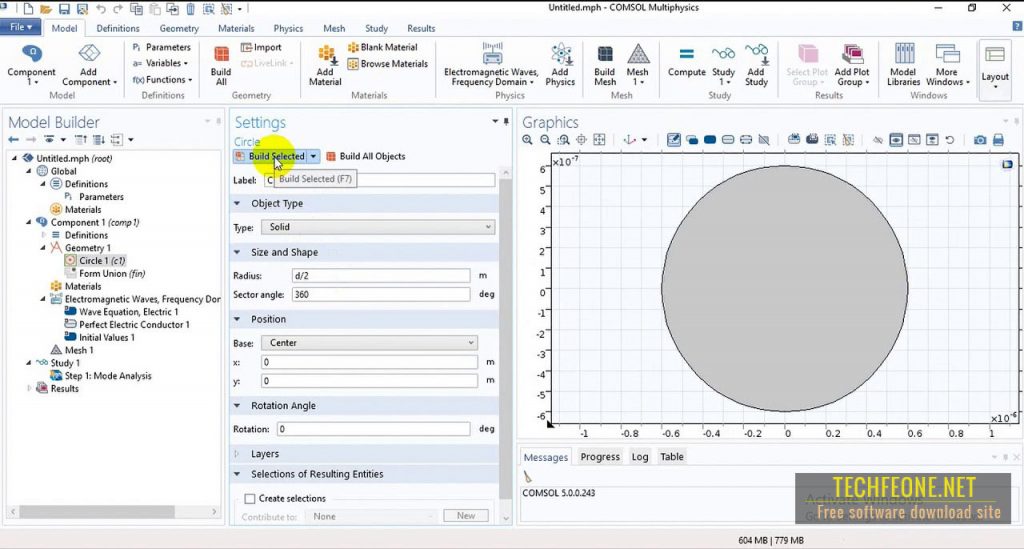Click Zoom Extents in Graphics toolbar
This screenshot has width=1024, height=549.
[x=599, y=140]
